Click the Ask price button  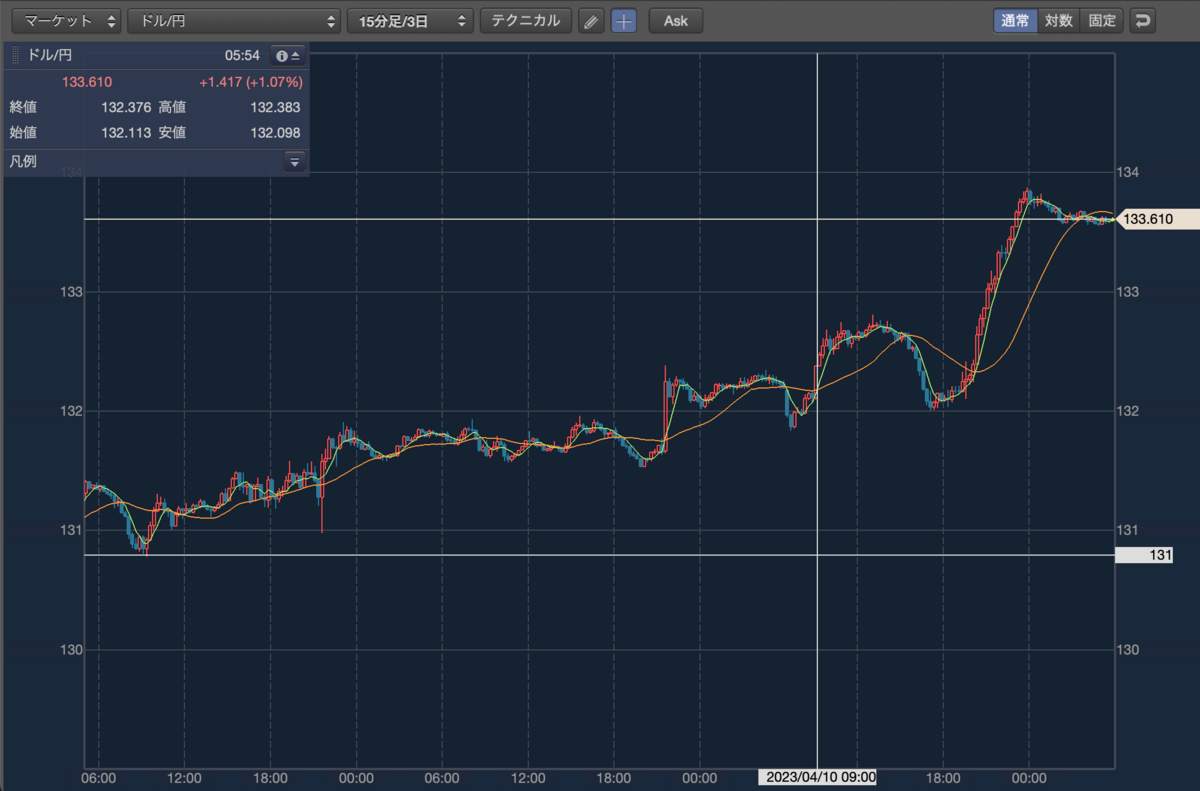676,21
